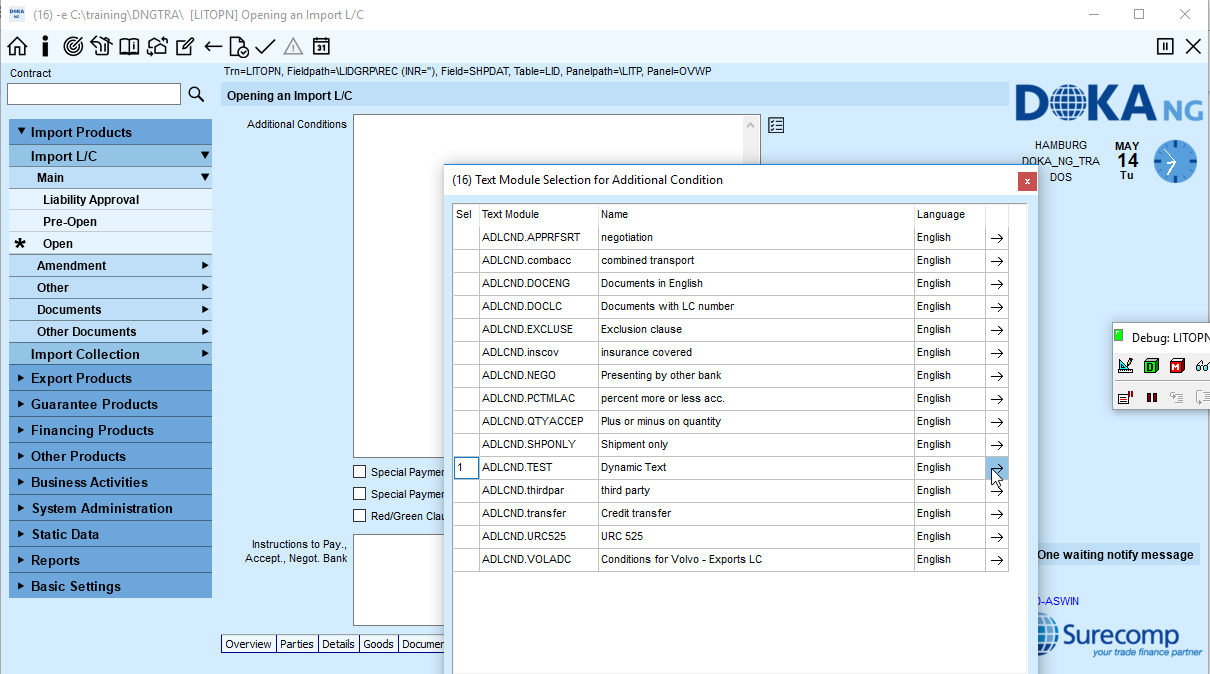The width and height of the screenshot is (1210, 674).
Task: Click the pencil edit icon in toolbar
Action: [x=185, y=46]
